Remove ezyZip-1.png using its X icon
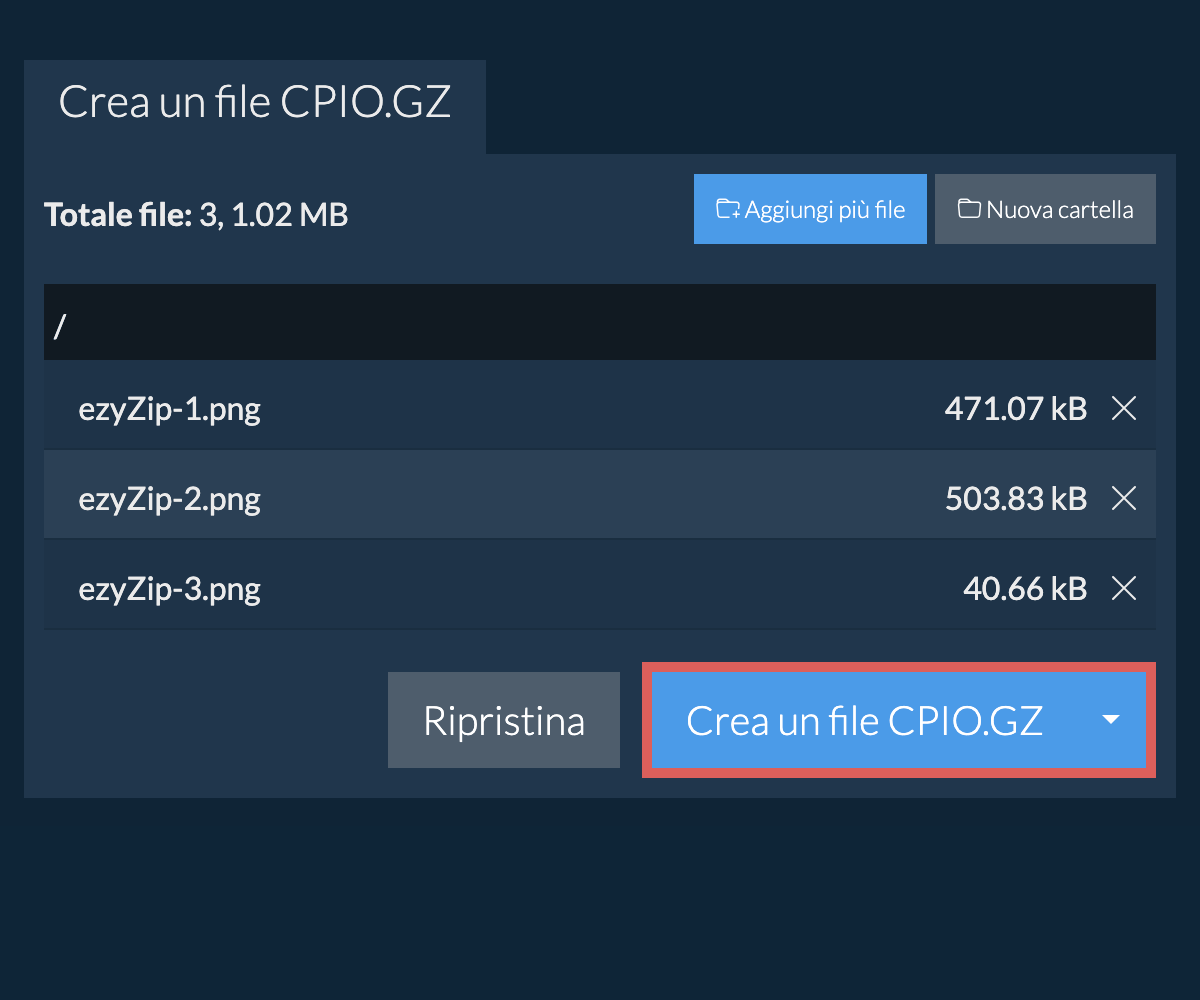This screenshot has width=1200, height=1000. 1124,408
